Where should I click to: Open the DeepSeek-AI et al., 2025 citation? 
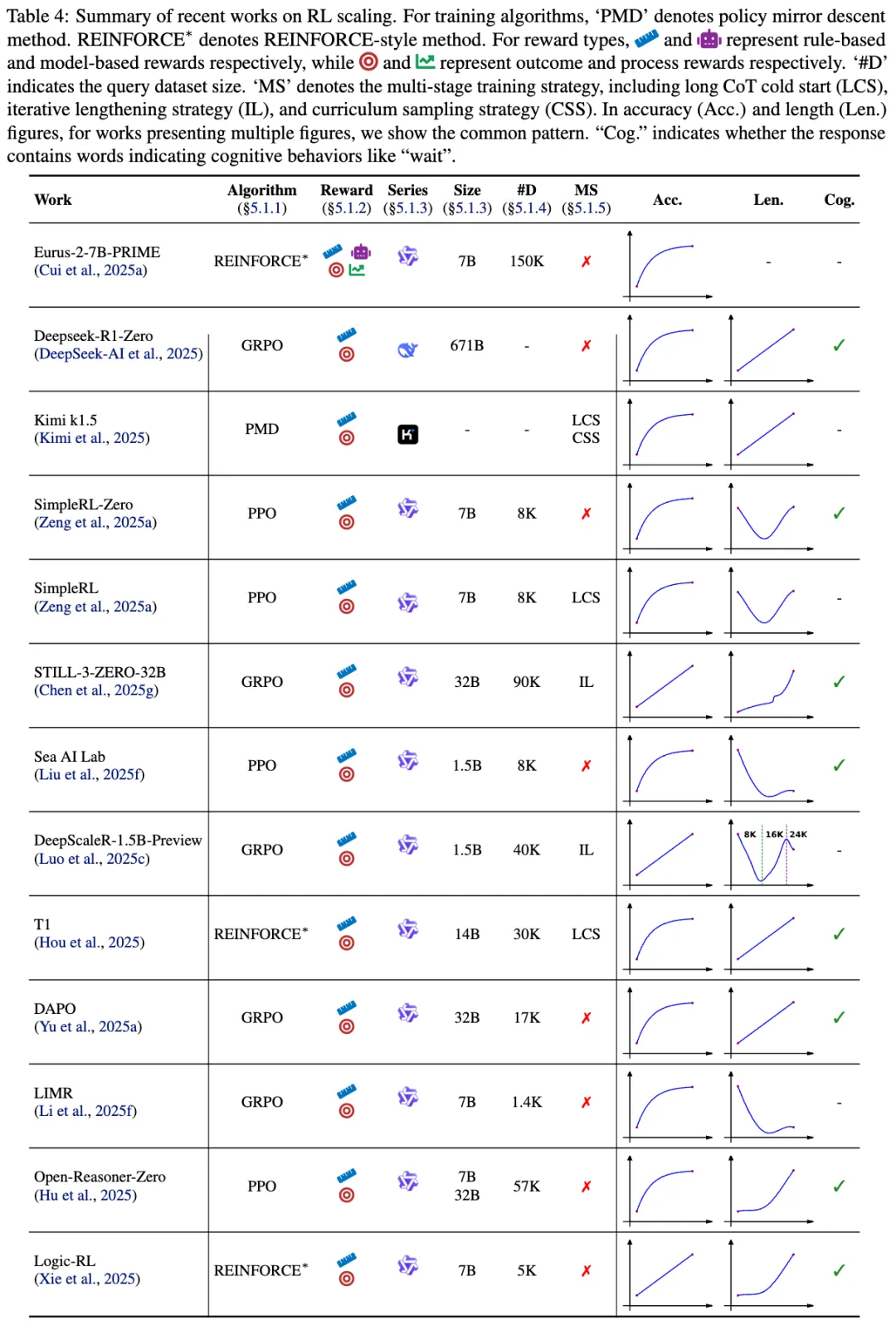[119, 353]
